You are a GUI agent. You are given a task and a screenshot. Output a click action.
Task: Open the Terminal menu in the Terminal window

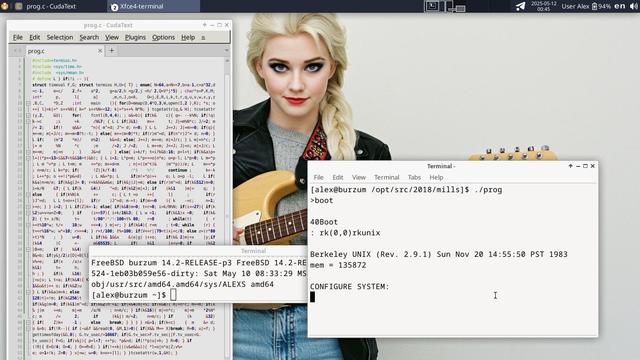[387, 177]
